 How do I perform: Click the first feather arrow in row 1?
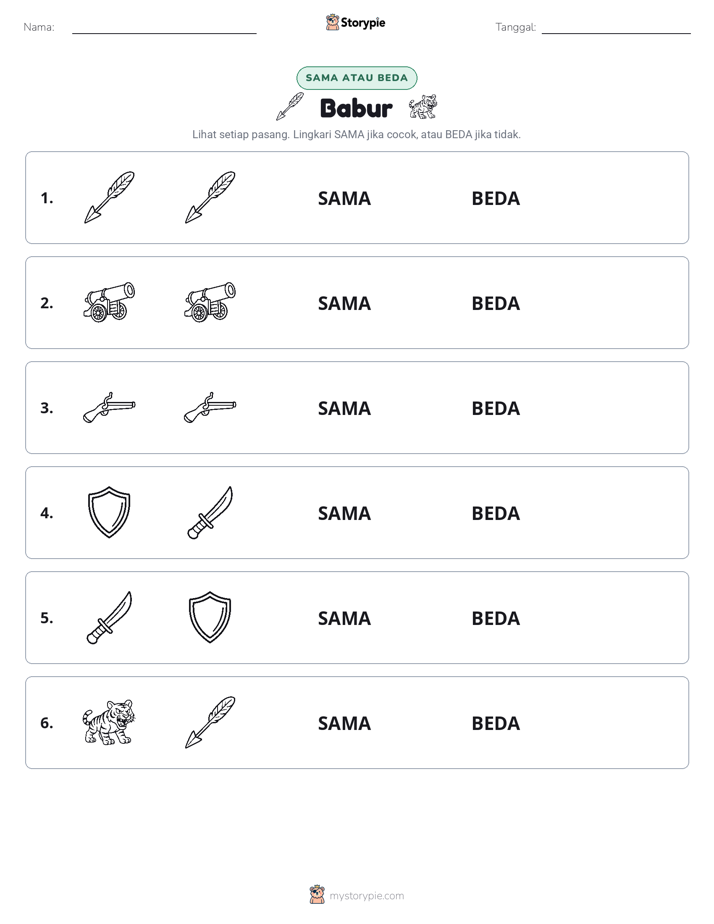(109, 197)
